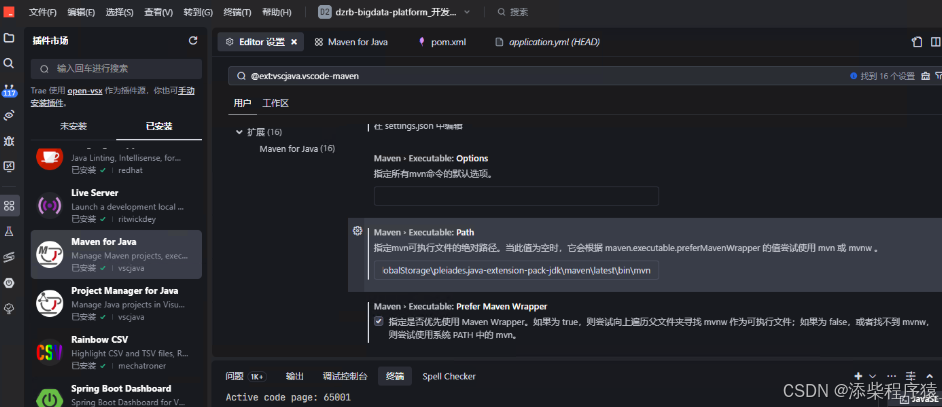Screen dimensions: 942x407
Task: Select the 工作区 settings scope tab
Action: [x=276, y=103]
